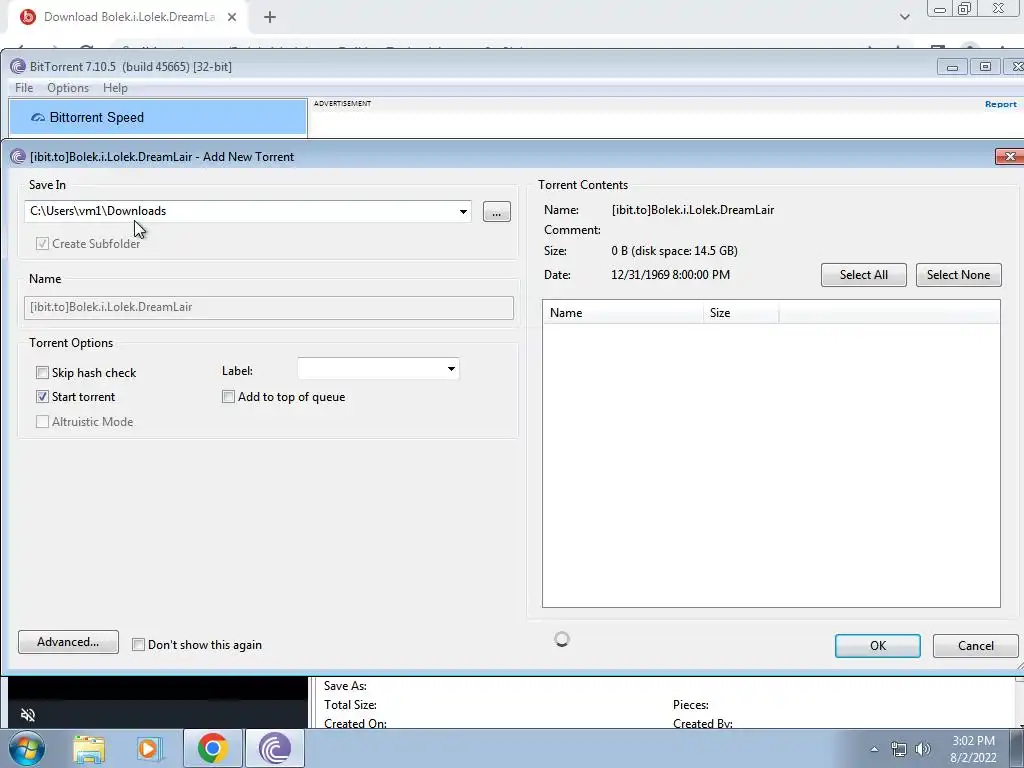Screen dimensions: 1024x768
Task: Close the Download Bolek.i.Lolek browser tab
Action: click(x=232, y=17)
